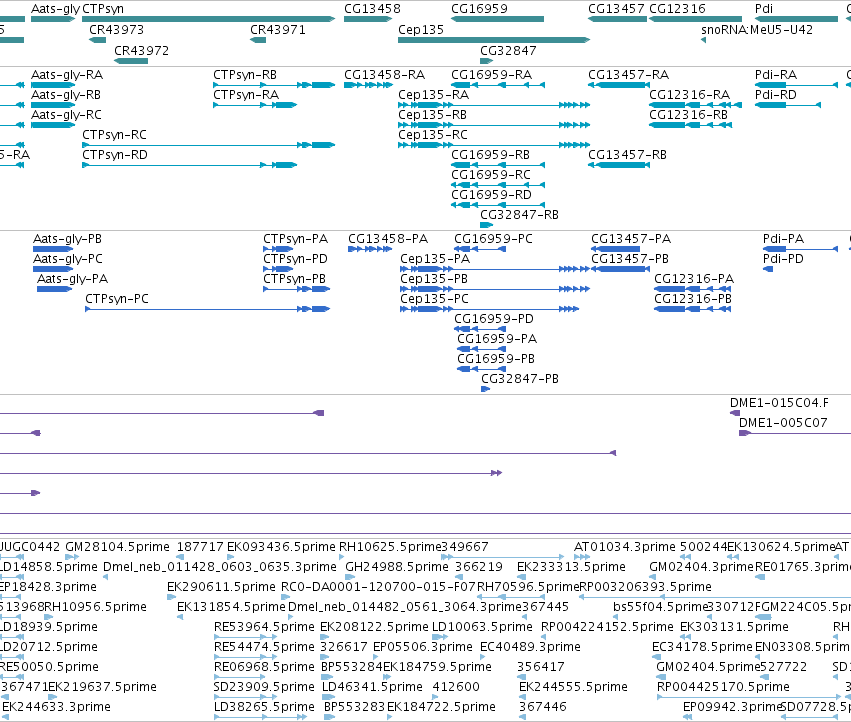Select transcript Pdi-RD
Viewport: 851px width, 722px height.
pyautogui.click(x=776, y=94)
